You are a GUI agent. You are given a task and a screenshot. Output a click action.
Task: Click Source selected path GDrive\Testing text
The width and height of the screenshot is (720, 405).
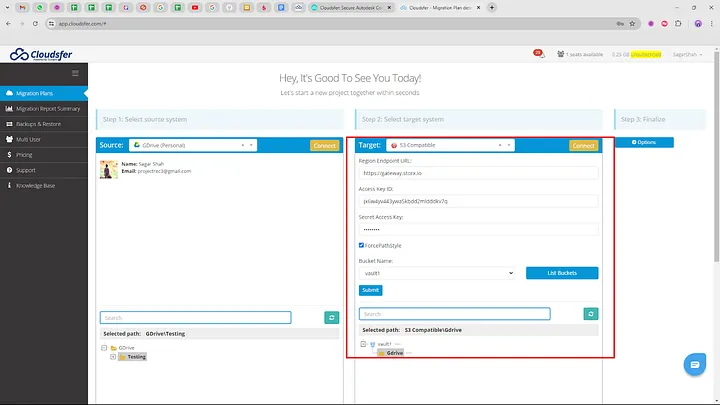[165, 334]
